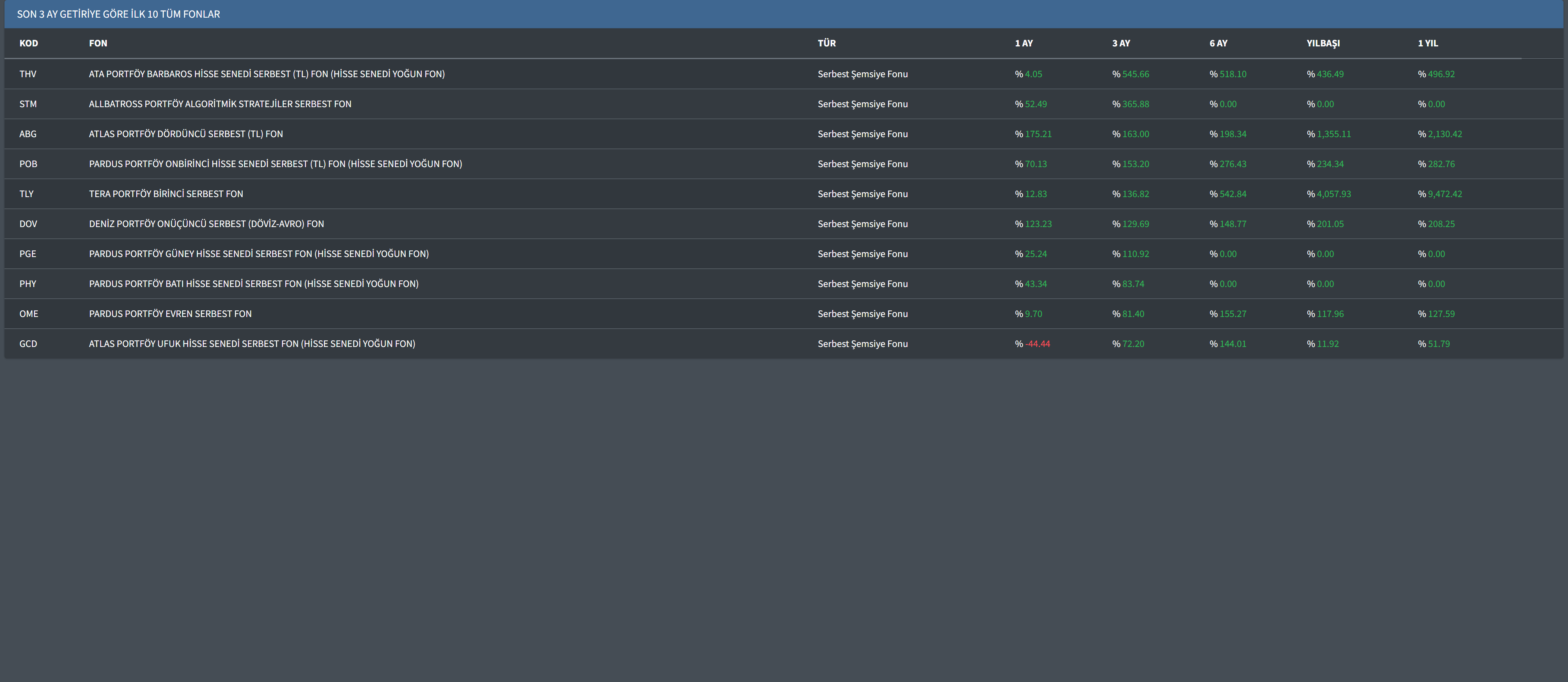The height and width of the screenshot is (682, 1568).
Task: Select the 1 YIL column header
Action: [1428, 43]
